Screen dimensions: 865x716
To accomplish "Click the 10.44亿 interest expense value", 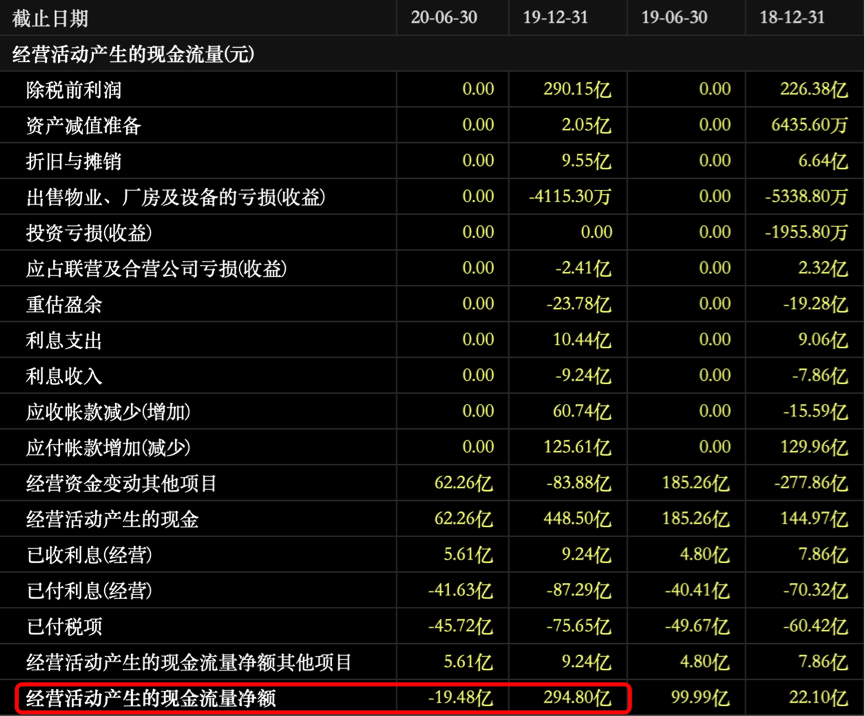I will 582,340.
